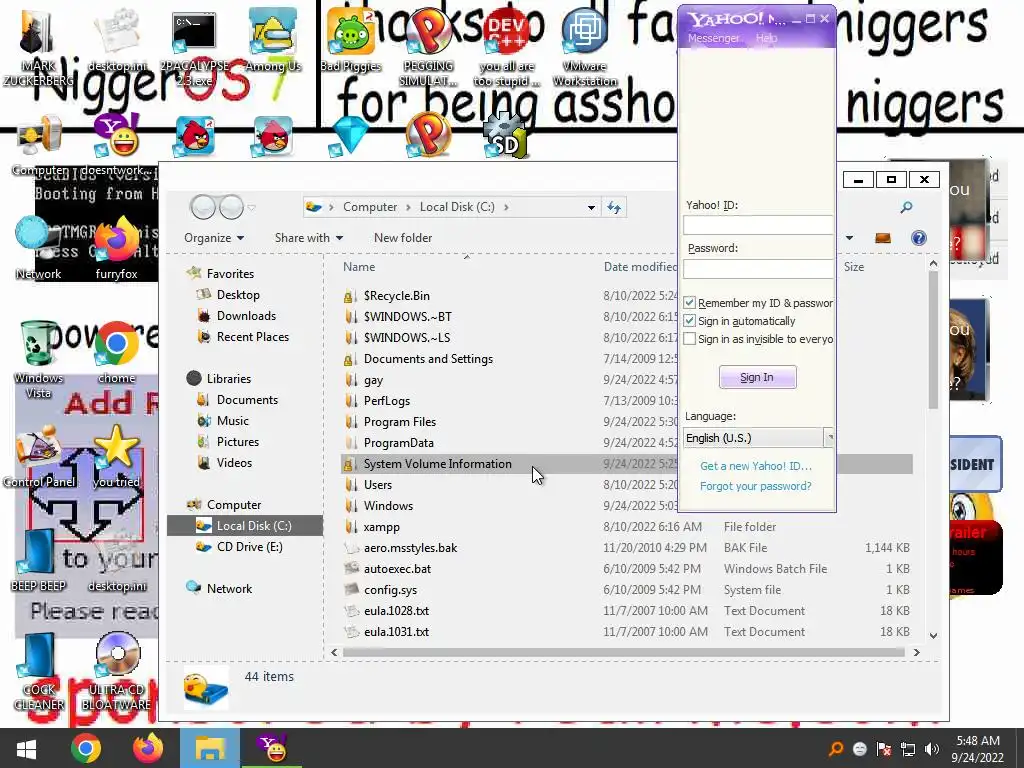Select the Program Files folder

pyautogui.click(x=399, y=422)
